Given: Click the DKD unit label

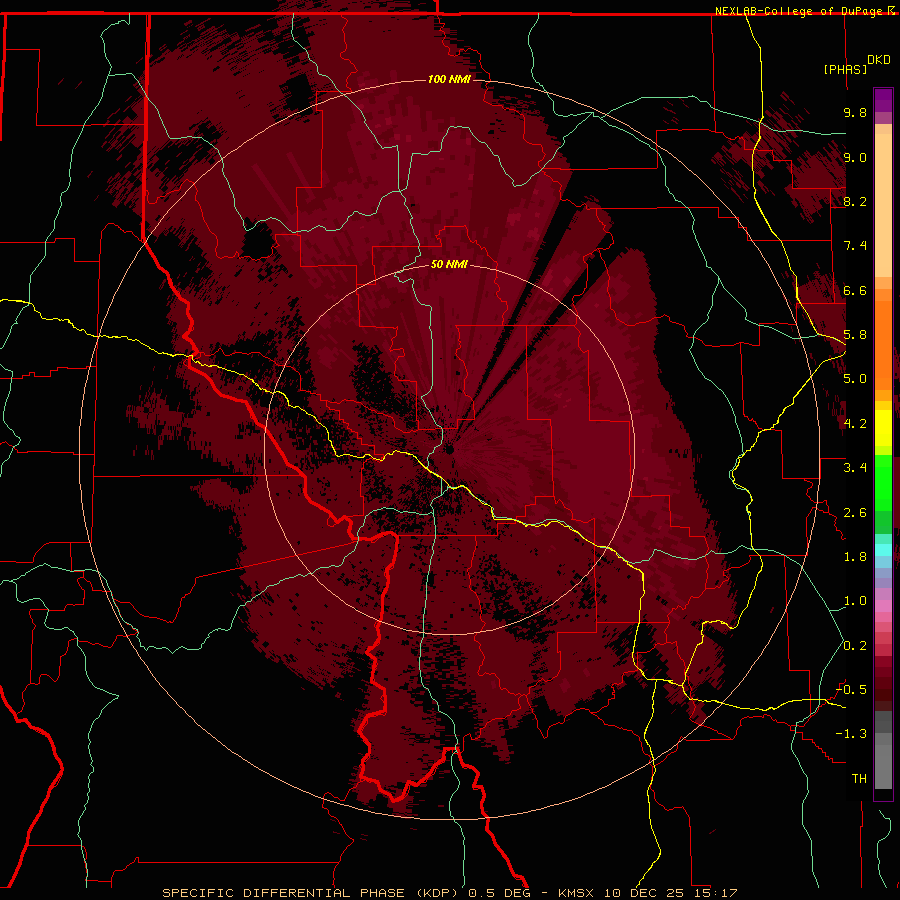Looking at the screenshot, I should pyautogui.click(x=879, y=60).
